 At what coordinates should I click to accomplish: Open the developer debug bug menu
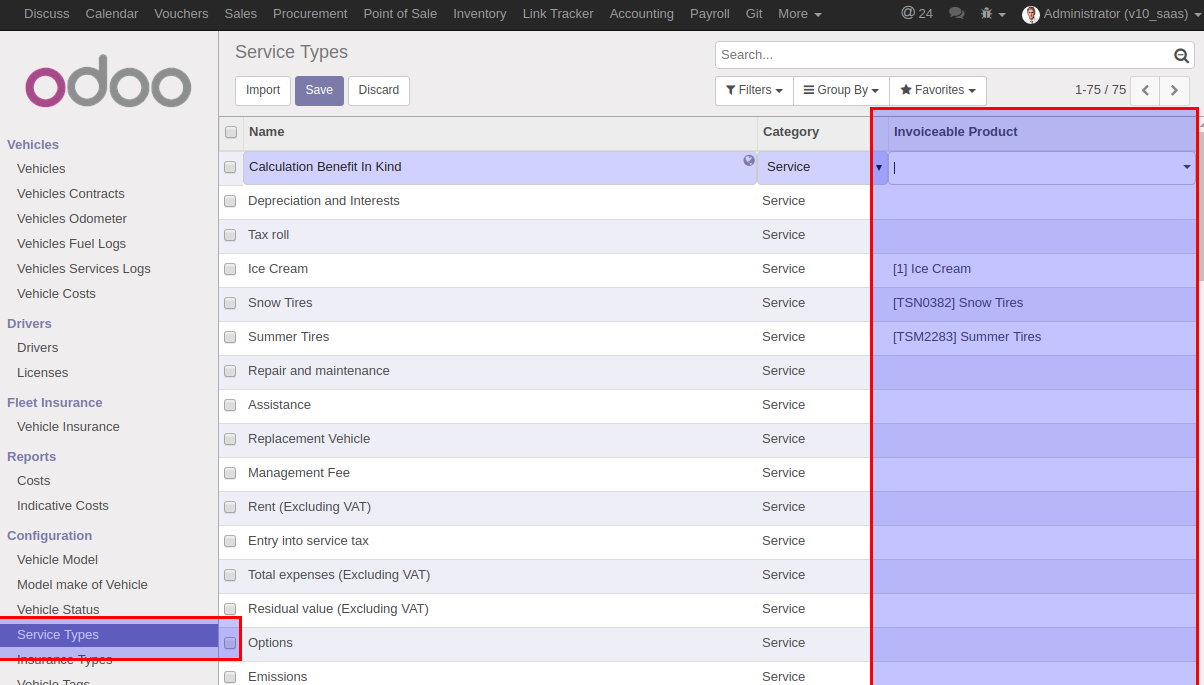pos(992,14)
